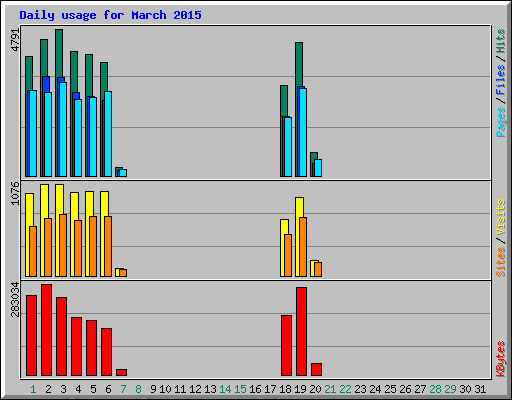This screenshot has width=512, height=400.
Task: Click the red KBytes bar for day 4
Action: pyautogui.click(x=76, y=347)
